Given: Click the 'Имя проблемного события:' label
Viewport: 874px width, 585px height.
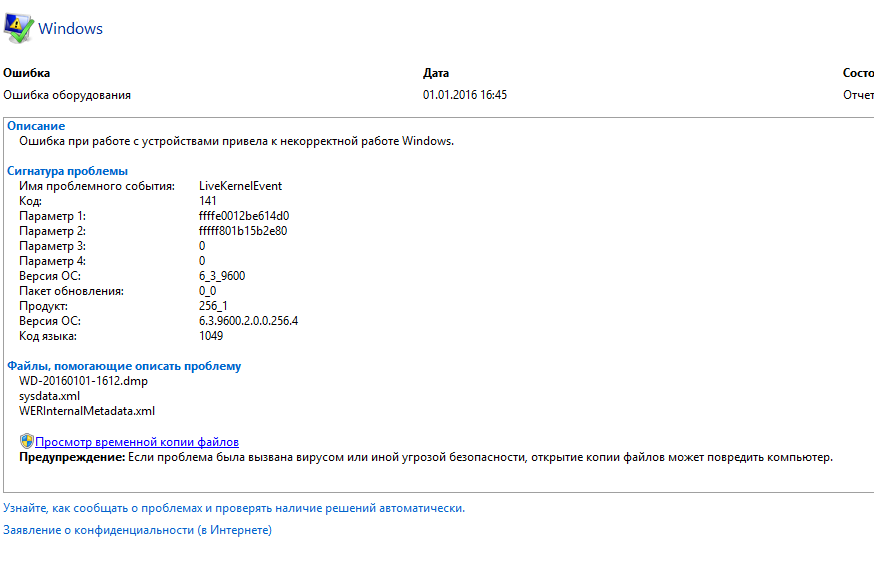Looking at the screenshot, I should (x=96, y=186).
